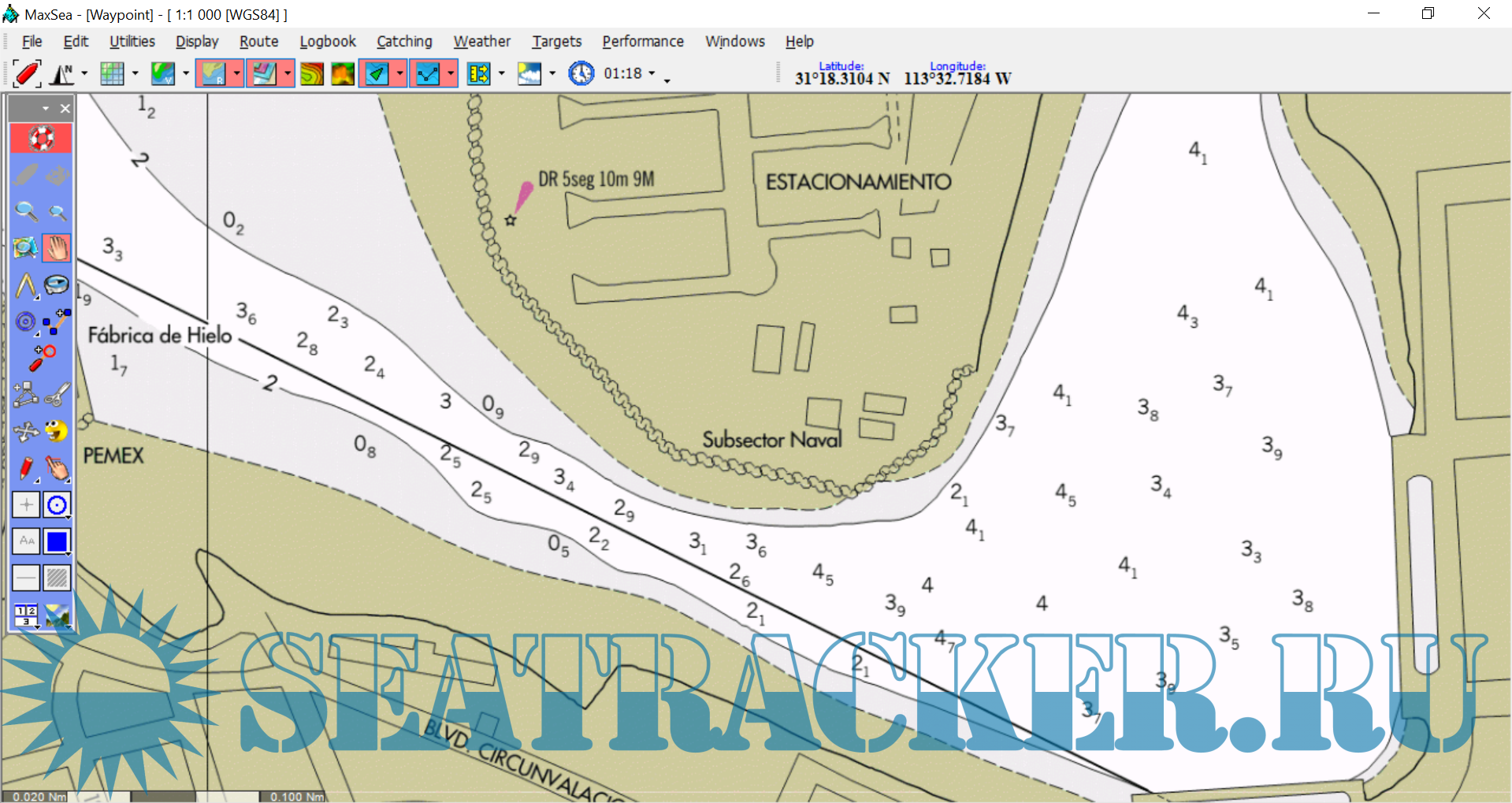1512x803 pixels.
Task: Select the scissors cut tool
Action: [x=57, y=394]
